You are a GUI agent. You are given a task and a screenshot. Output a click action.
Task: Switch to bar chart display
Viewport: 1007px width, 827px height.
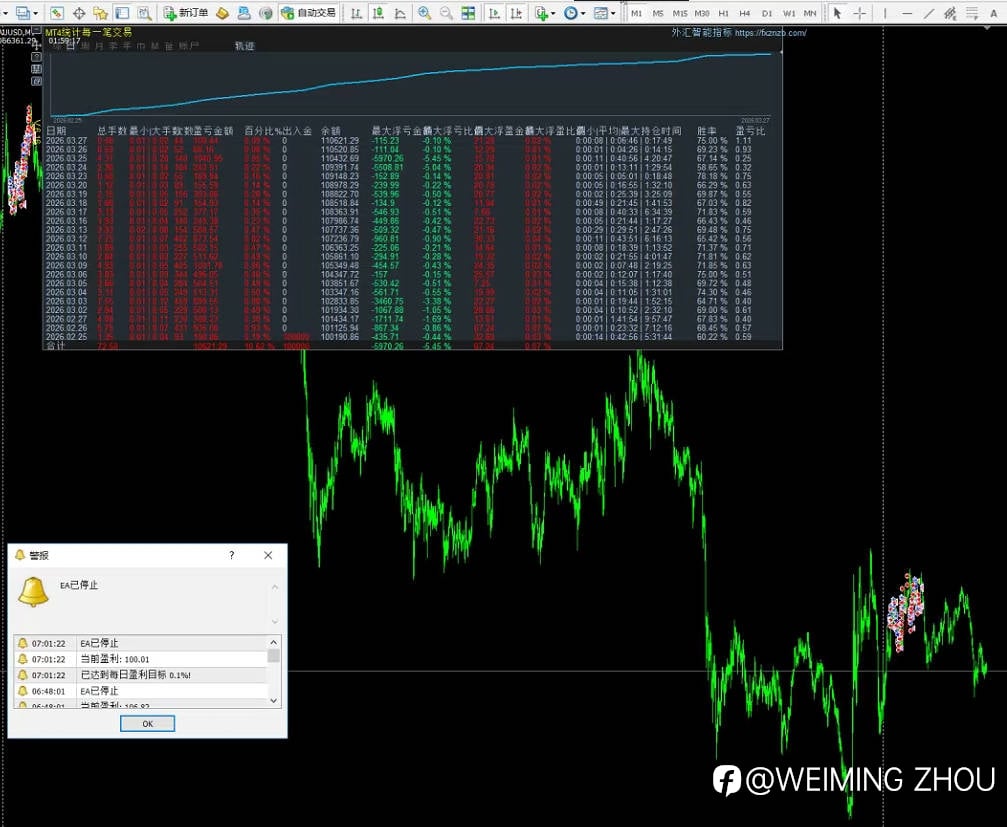[356, 13]
